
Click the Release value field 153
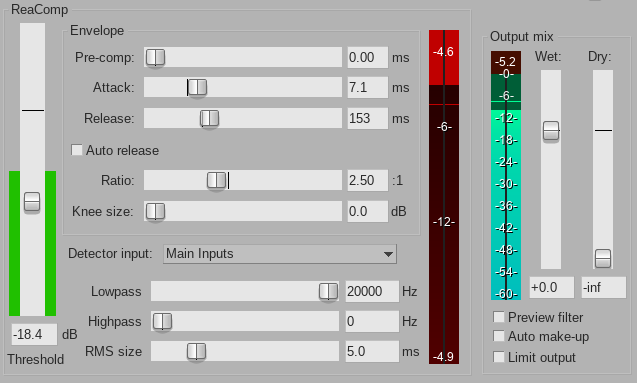[x=368, y=118]
